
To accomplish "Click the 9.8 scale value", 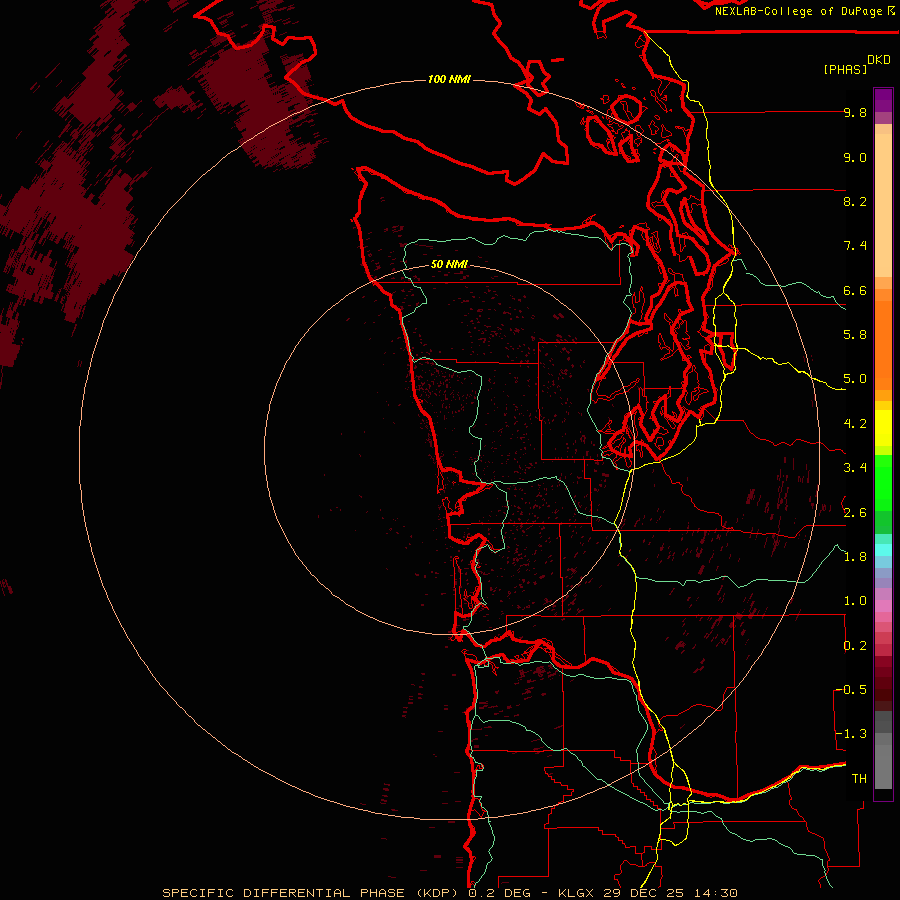I will click(x=855, y=112).
